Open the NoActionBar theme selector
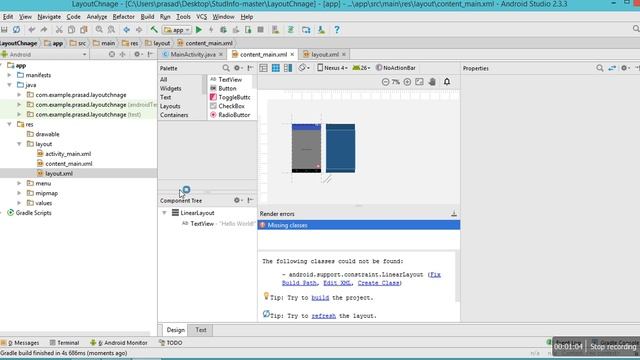The image size is (640, 360). point(396,68)
